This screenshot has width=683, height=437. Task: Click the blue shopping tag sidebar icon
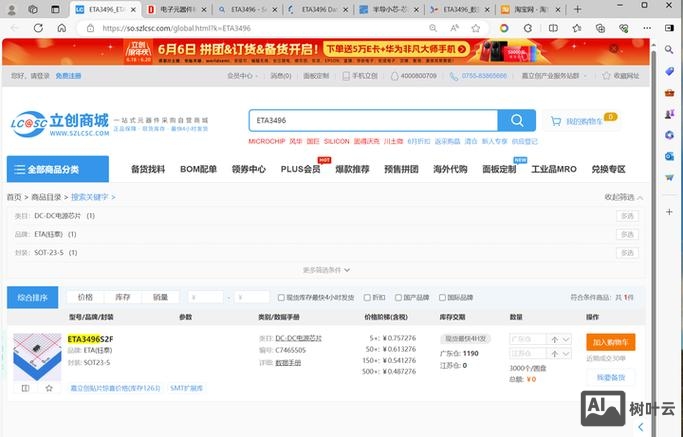(669, 71)
